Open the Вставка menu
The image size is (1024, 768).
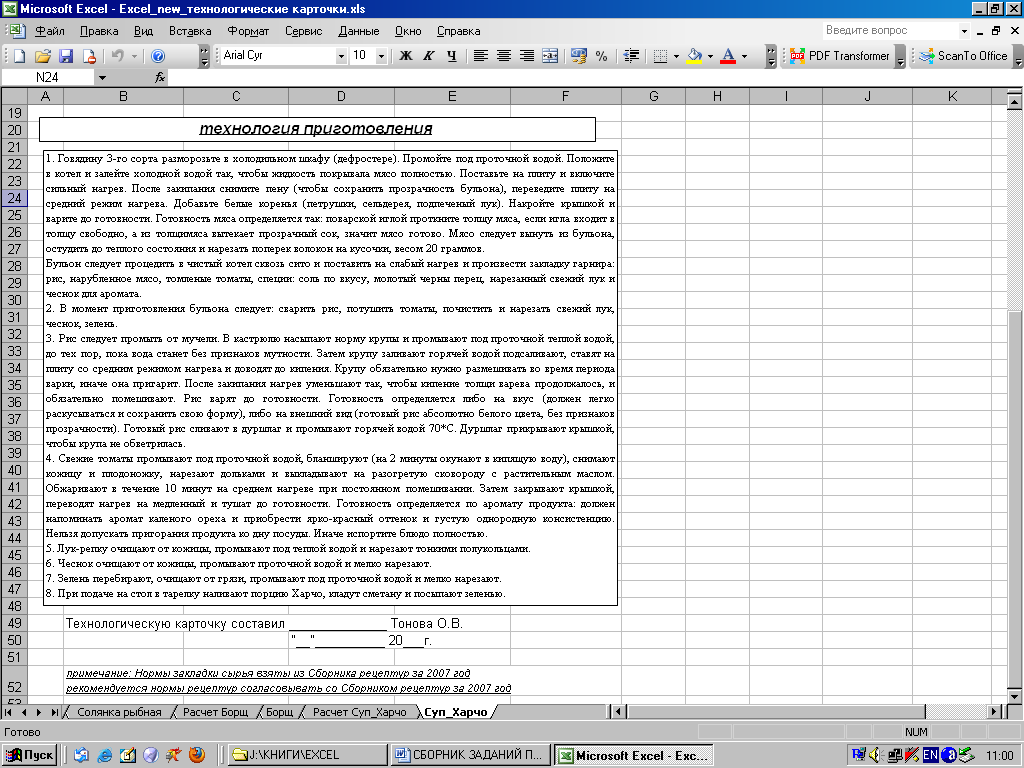[190, 31]
